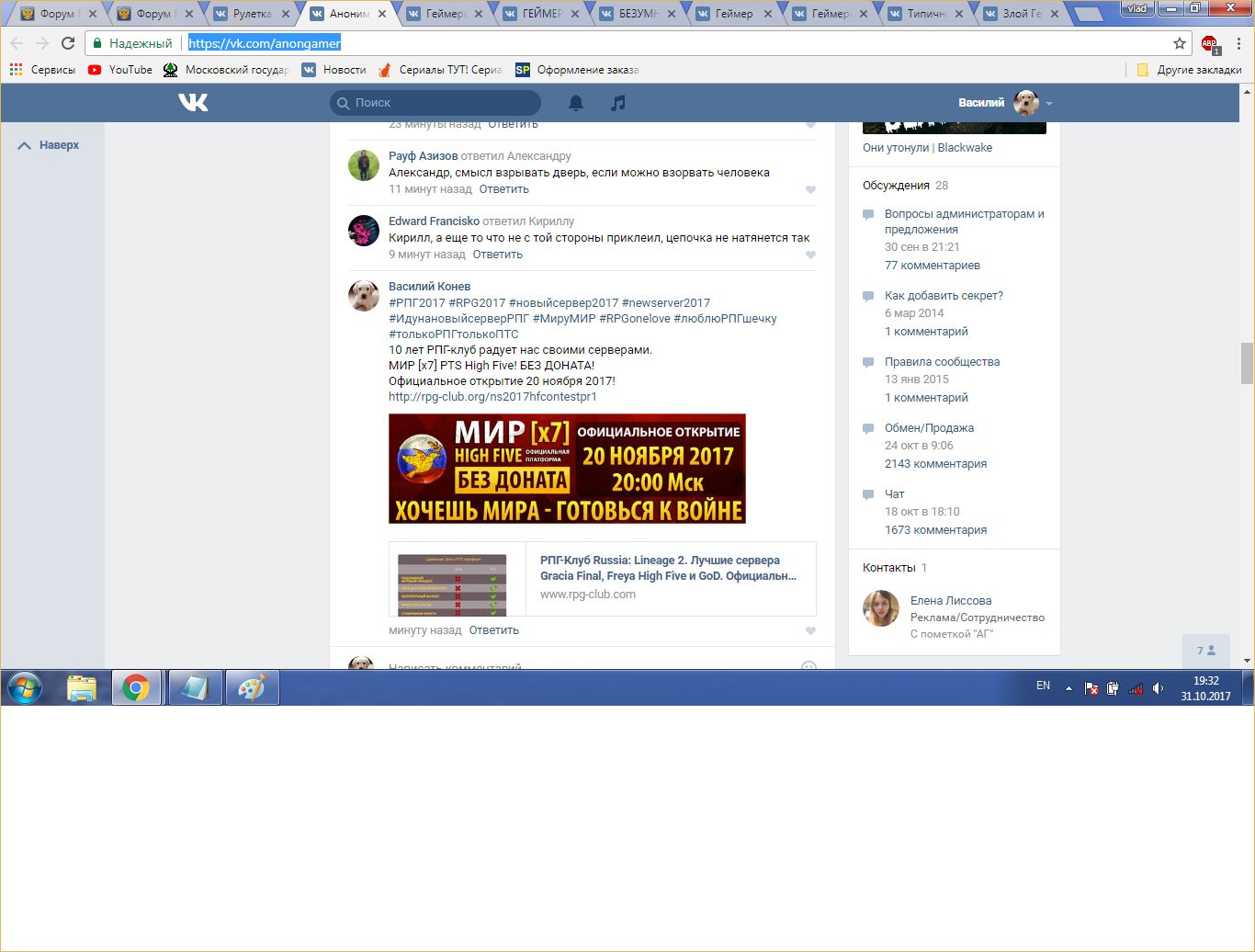The width and height of the screenshot is (1255, 952).
Task: Open the Как добавить секрет? discussion
Action: pos(944,296)
